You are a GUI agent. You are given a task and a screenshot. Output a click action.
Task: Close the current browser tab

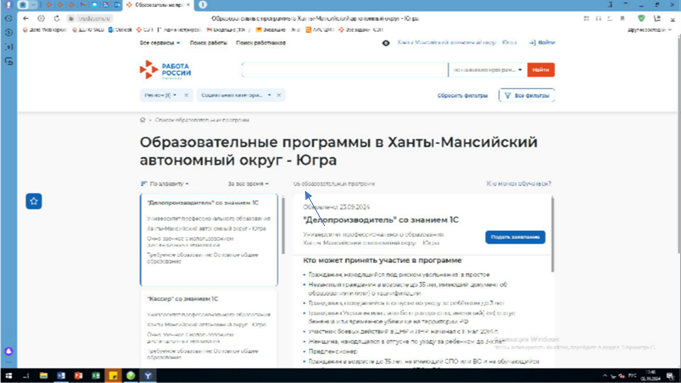tap(188, 5)
